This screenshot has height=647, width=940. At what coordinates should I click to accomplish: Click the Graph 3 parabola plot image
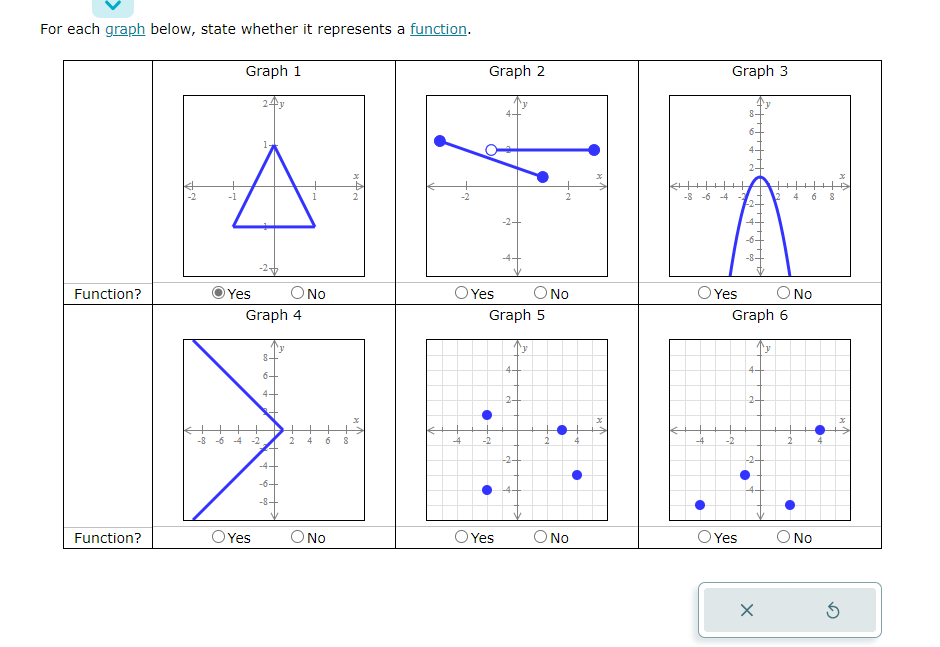tap(759, 185)
